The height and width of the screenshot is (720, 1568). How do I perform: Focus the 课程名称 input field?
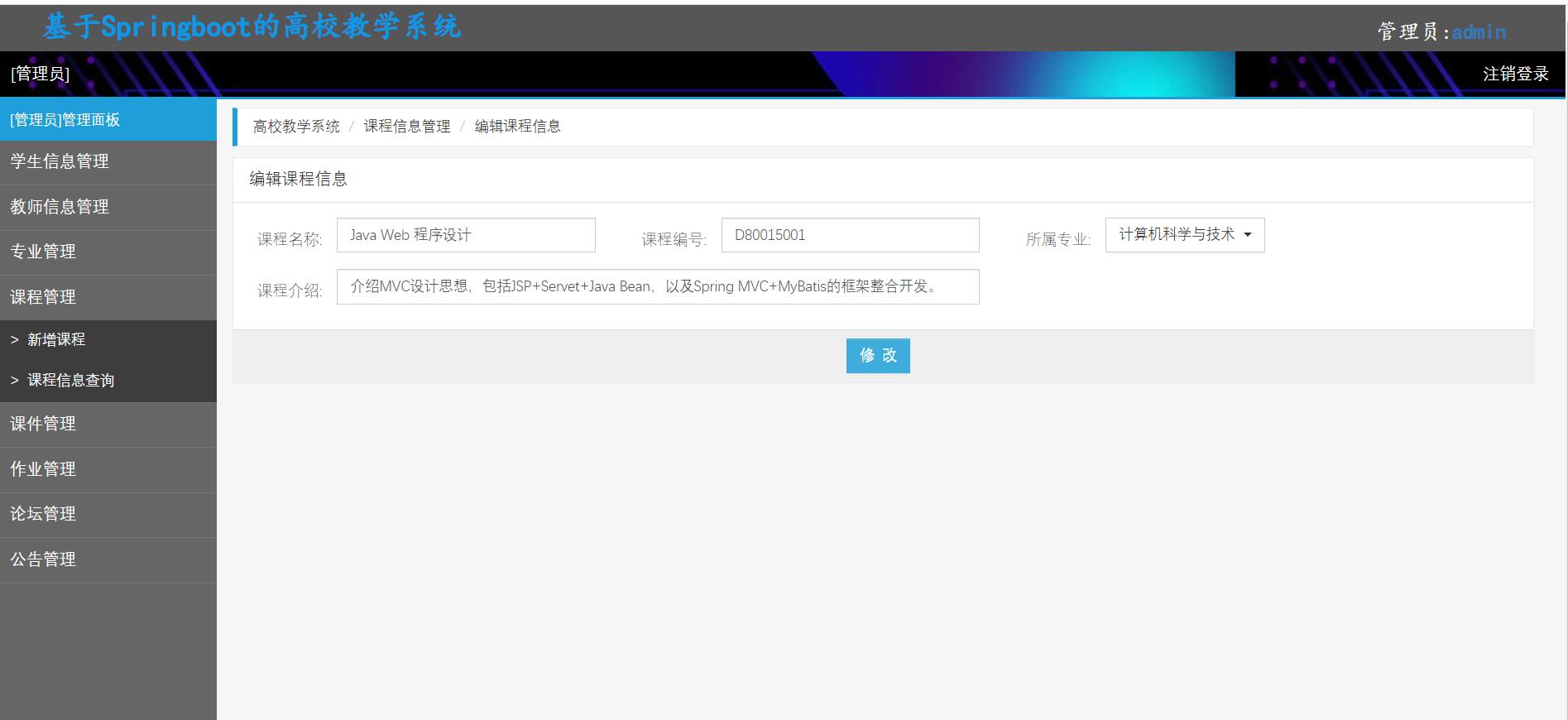(466, 235)
